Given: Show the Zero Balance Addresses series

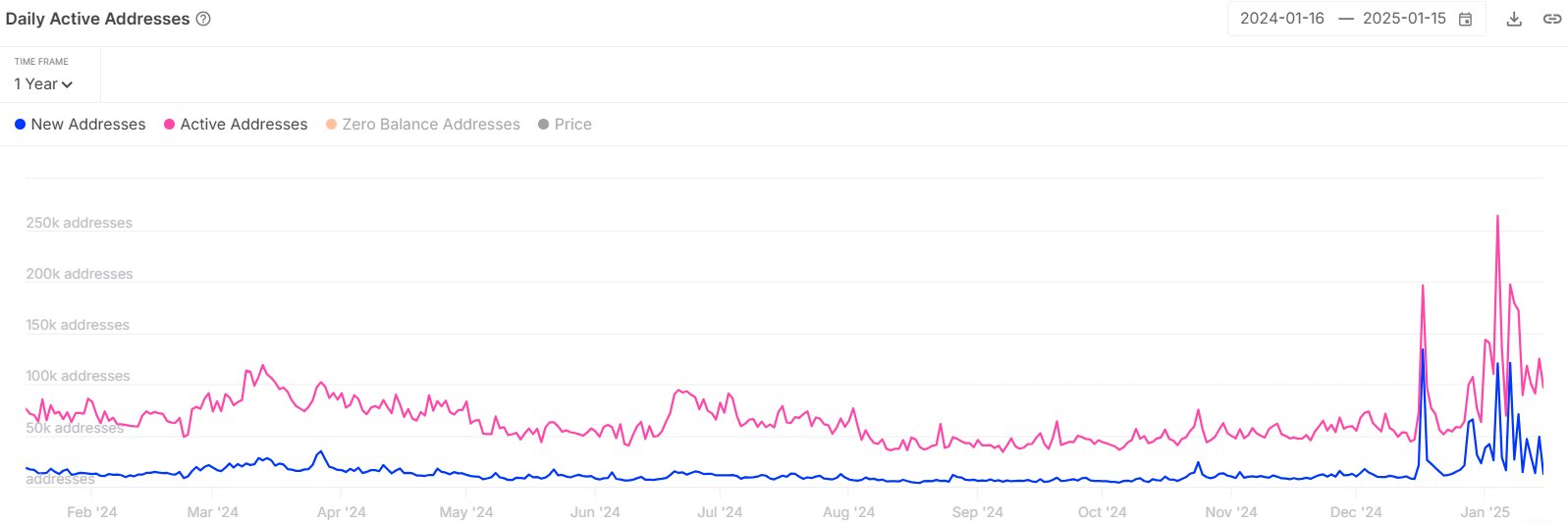Looking at the screenshot, I should [x=422, y=125].
